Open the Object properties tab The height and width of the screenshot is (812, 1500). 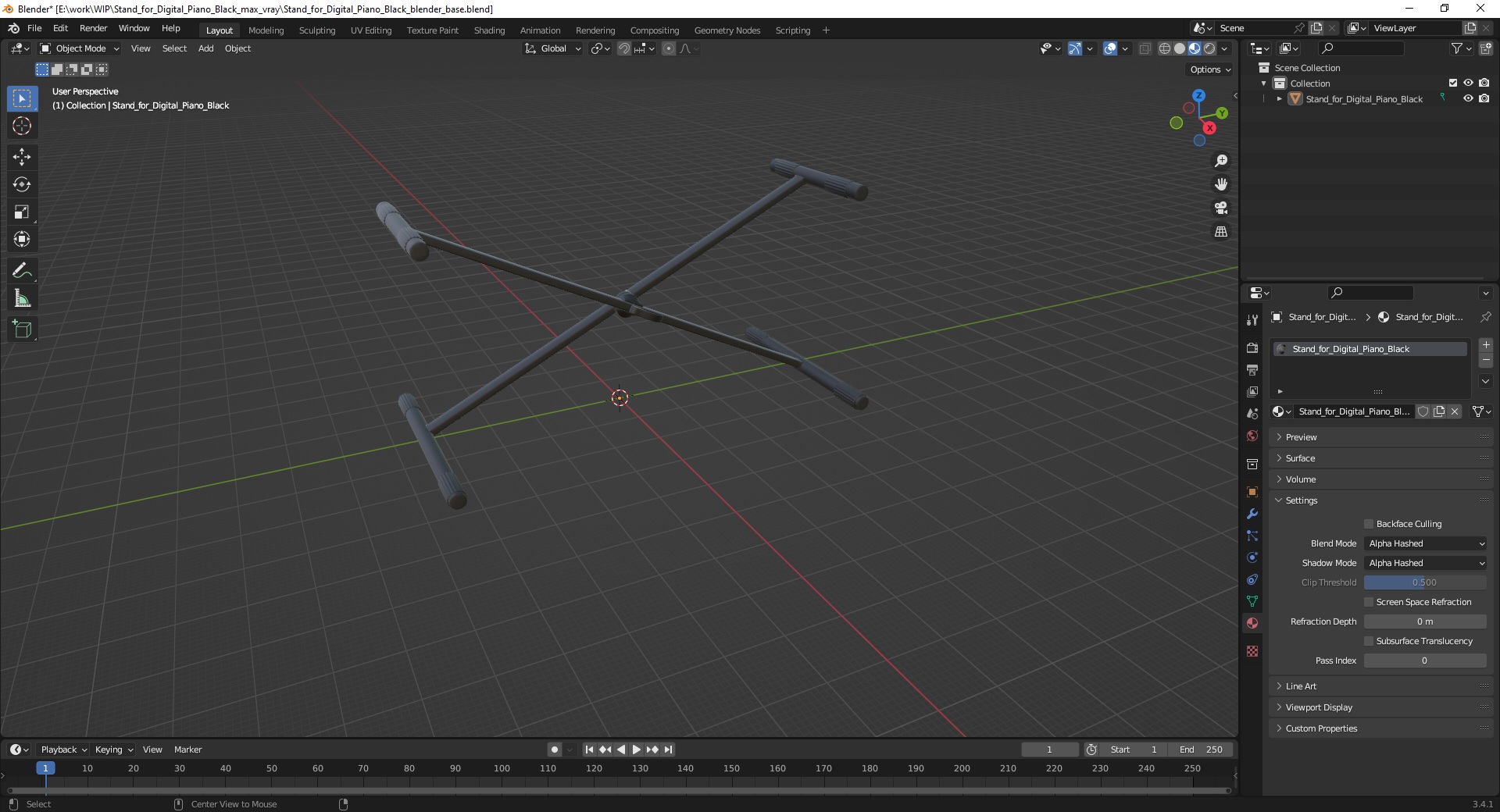1252,492
